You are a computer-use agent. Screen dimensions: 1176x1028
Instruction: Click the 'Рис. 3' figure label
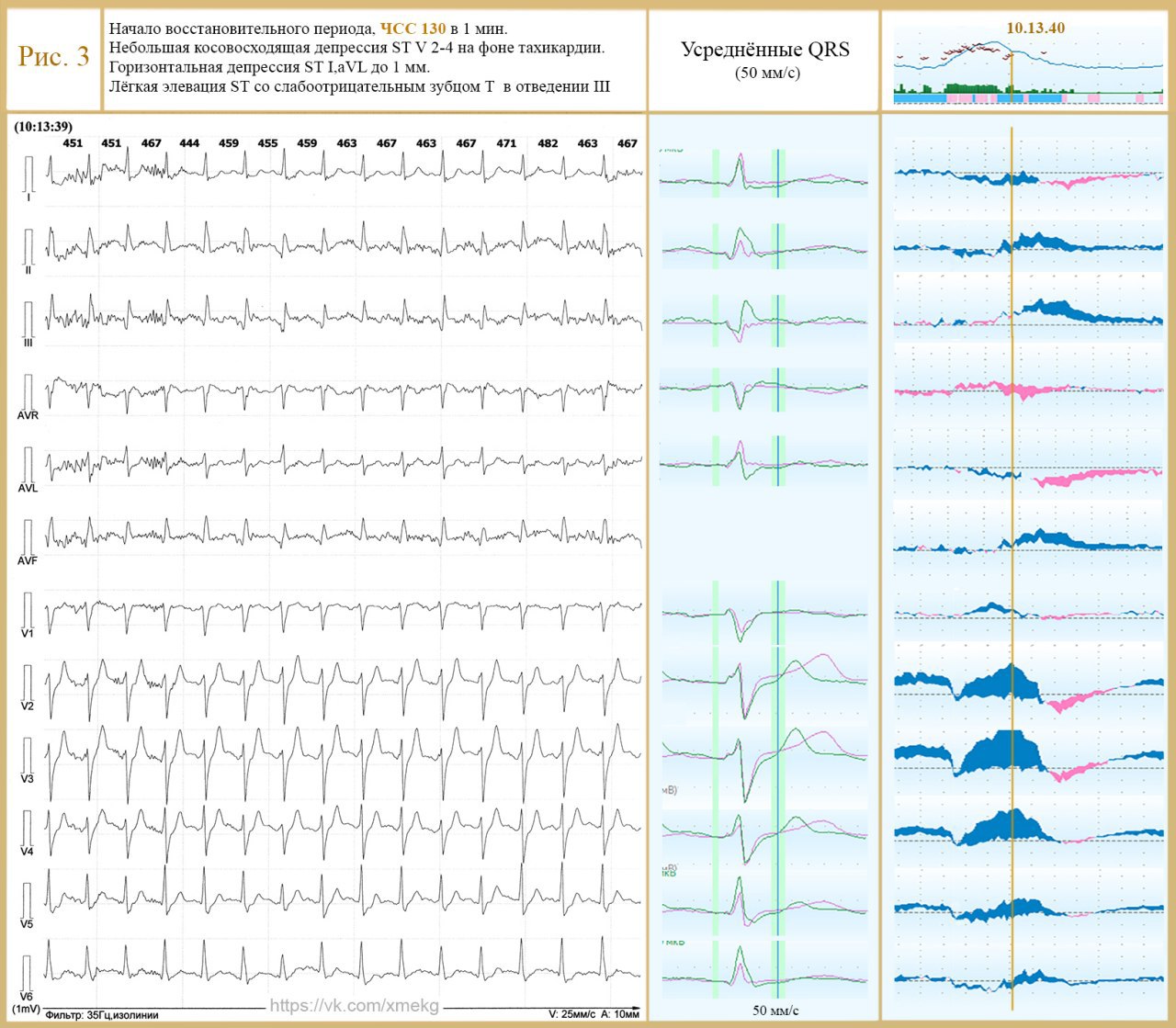tap(53, 57)
